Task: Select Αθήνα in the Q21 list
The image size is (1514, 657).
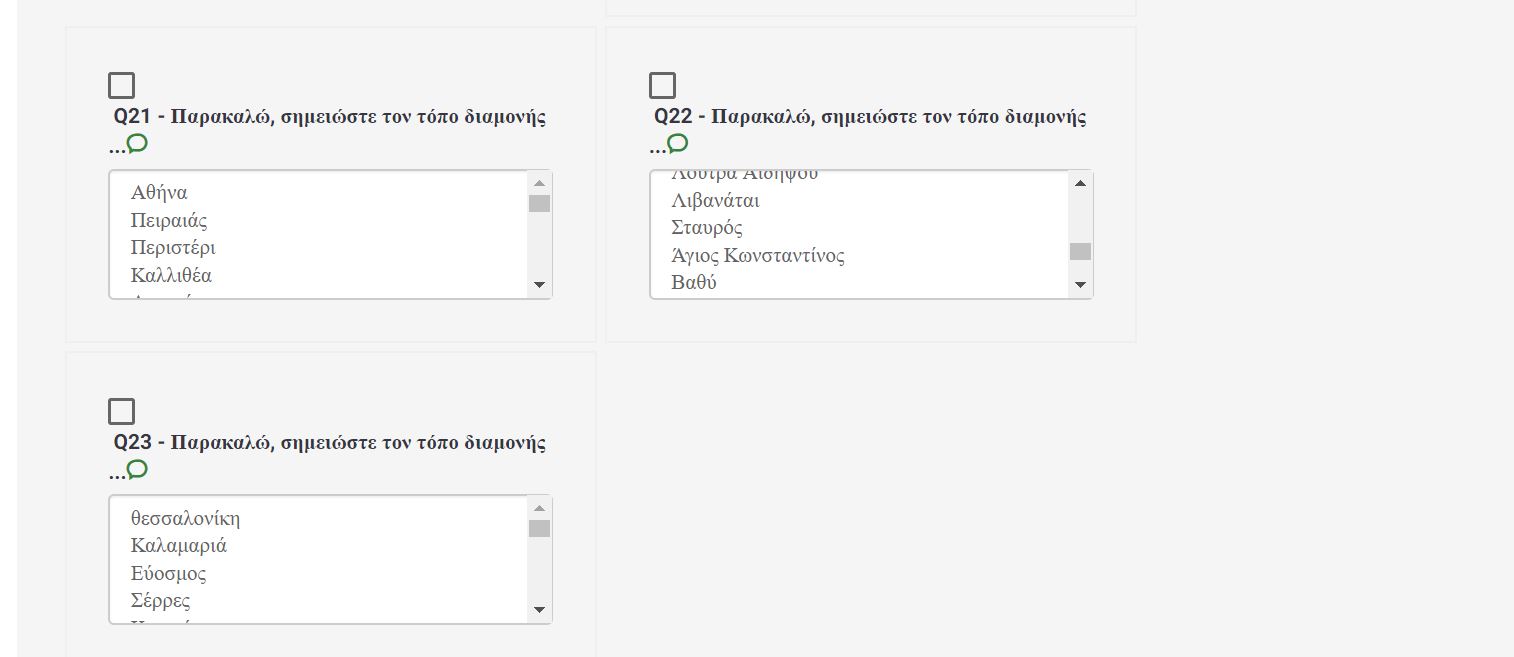Action: [x=159, y=193]
